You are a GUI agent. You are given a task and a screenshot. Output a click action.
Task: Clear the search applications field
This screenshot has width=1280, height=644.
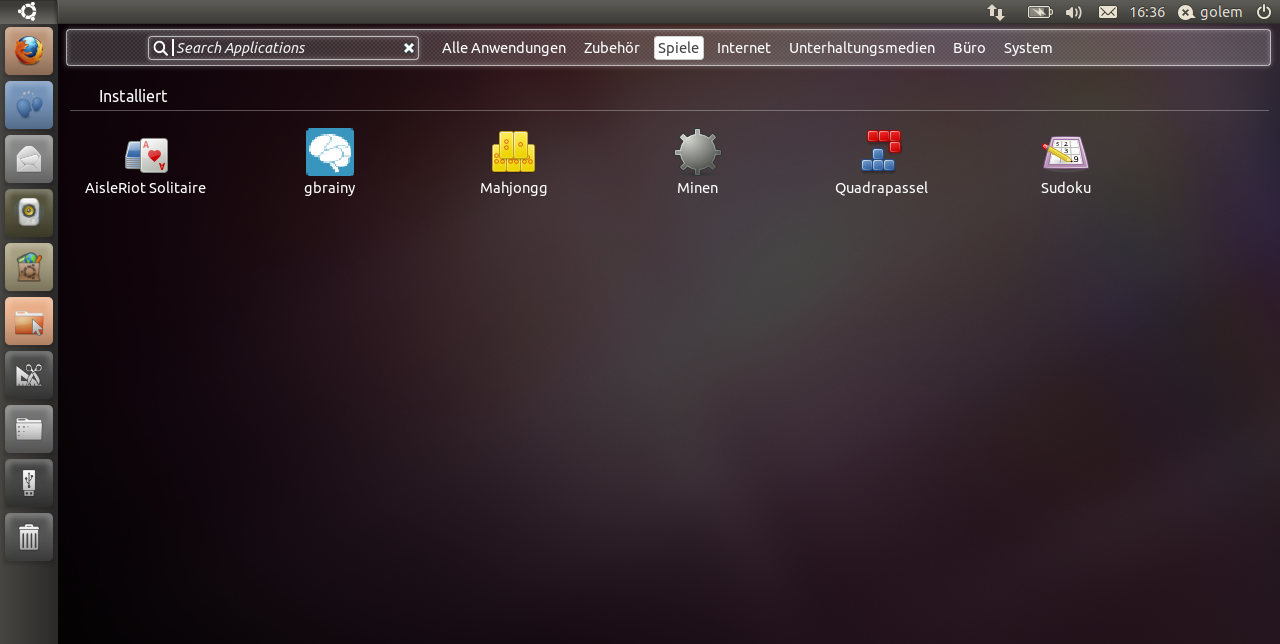pos(408,48)
